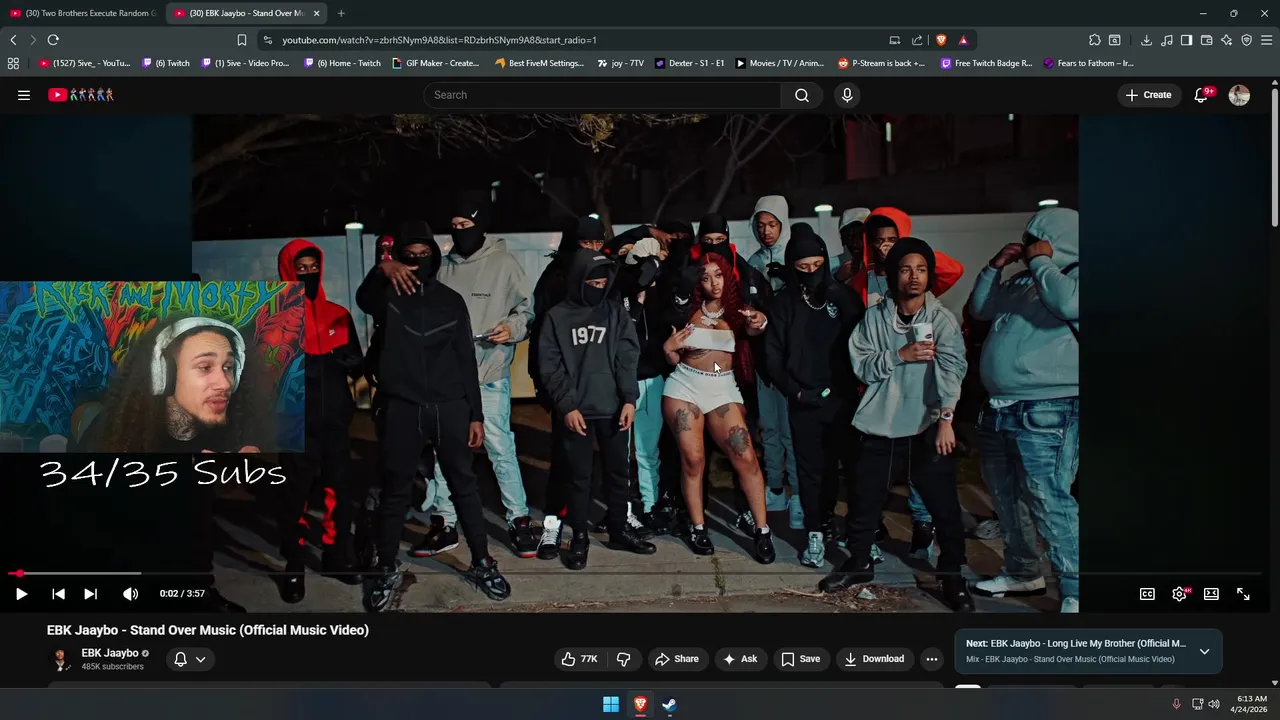
Task: Click the EBK Jaaybo channel avatar
Action: tap(61, 659)
